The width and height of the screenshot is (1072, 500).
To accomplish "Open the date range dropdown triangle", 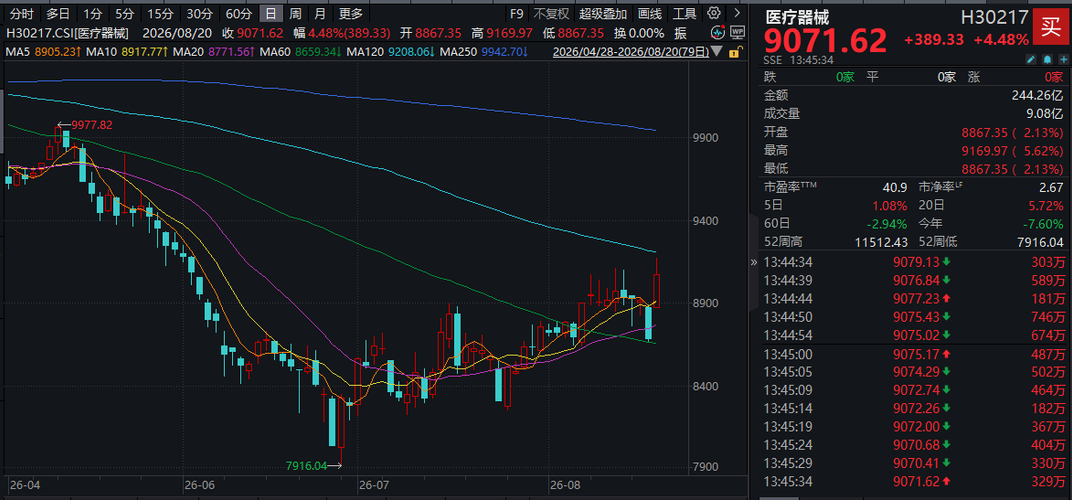I will [x=716, y=51].
